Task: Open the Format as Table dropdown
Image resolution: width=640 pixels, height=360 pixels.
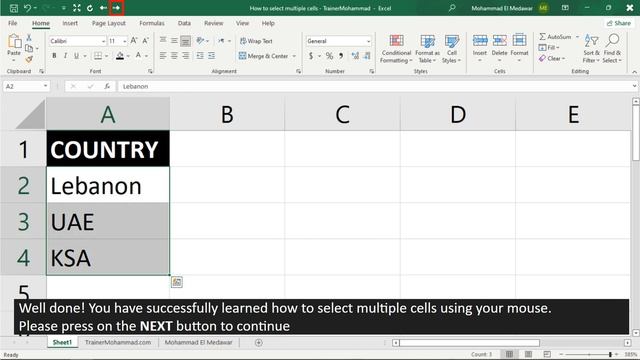Action: 427,49
